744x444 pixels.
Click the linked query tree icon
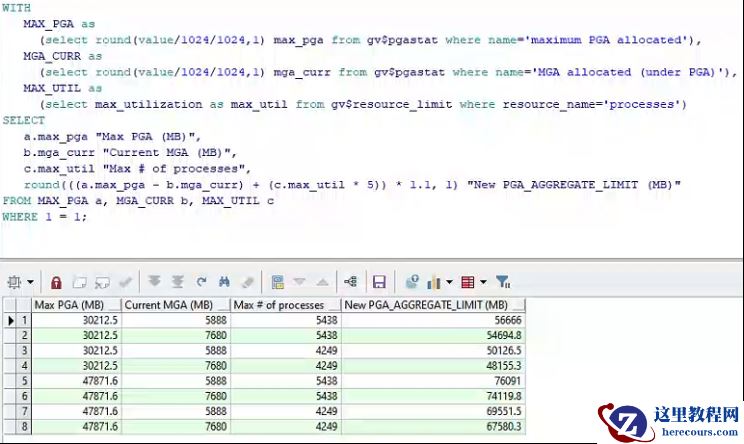350,282
